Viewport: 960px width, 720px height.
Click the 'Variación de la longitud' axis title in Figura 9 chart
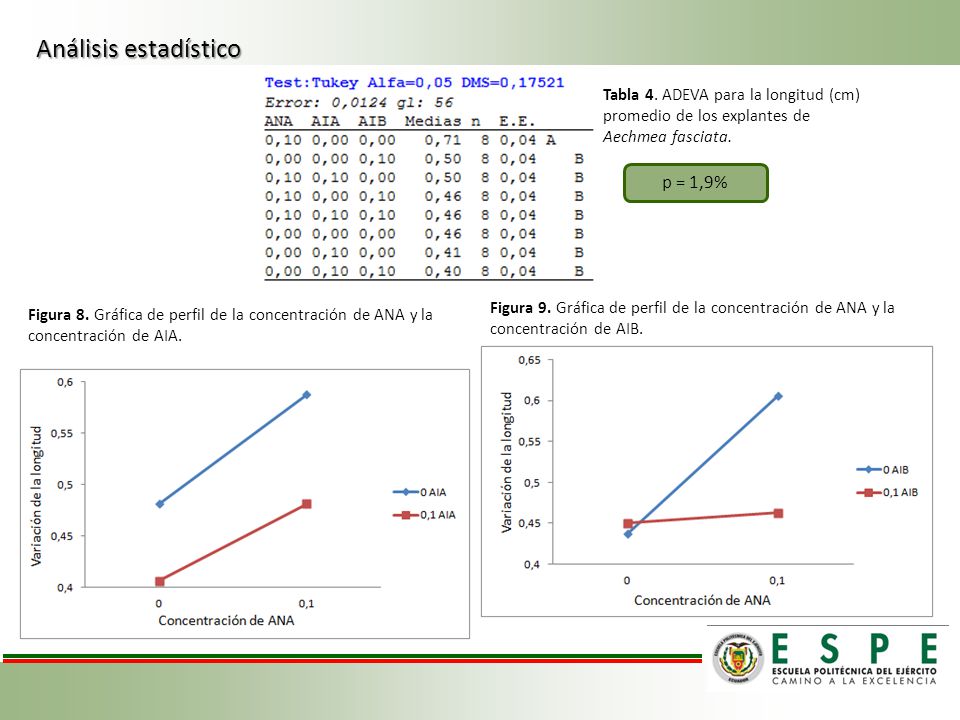tap(506, 462)
